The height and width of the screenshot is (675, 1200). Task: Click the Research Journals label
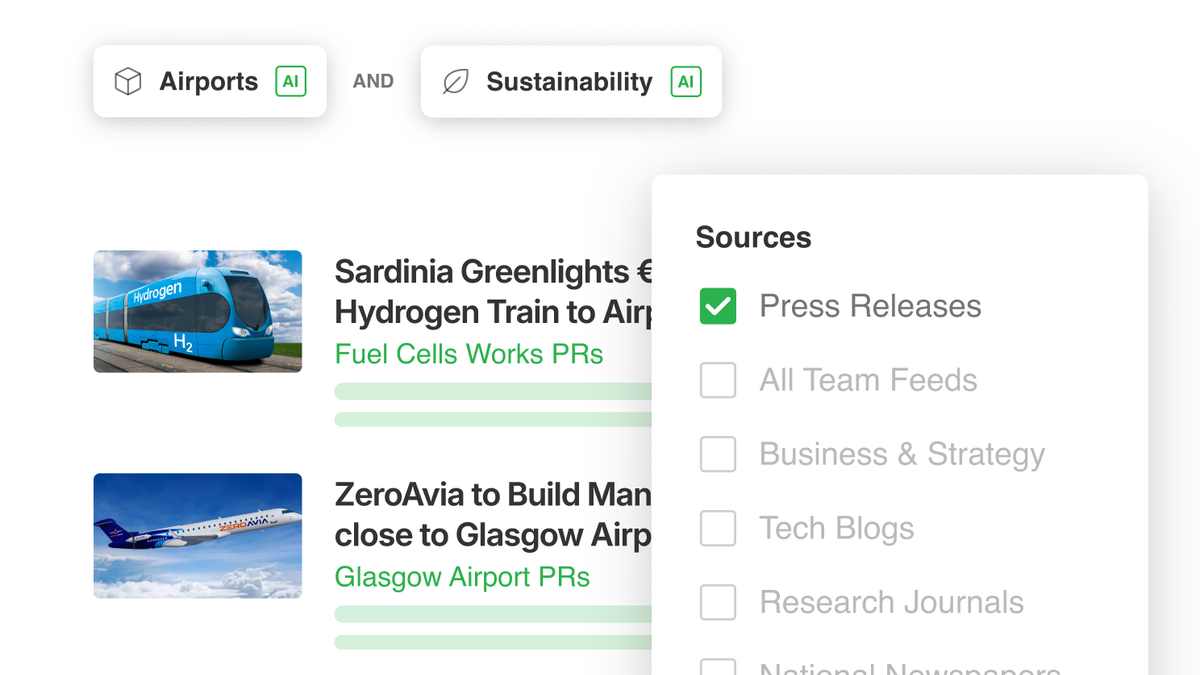892,602
